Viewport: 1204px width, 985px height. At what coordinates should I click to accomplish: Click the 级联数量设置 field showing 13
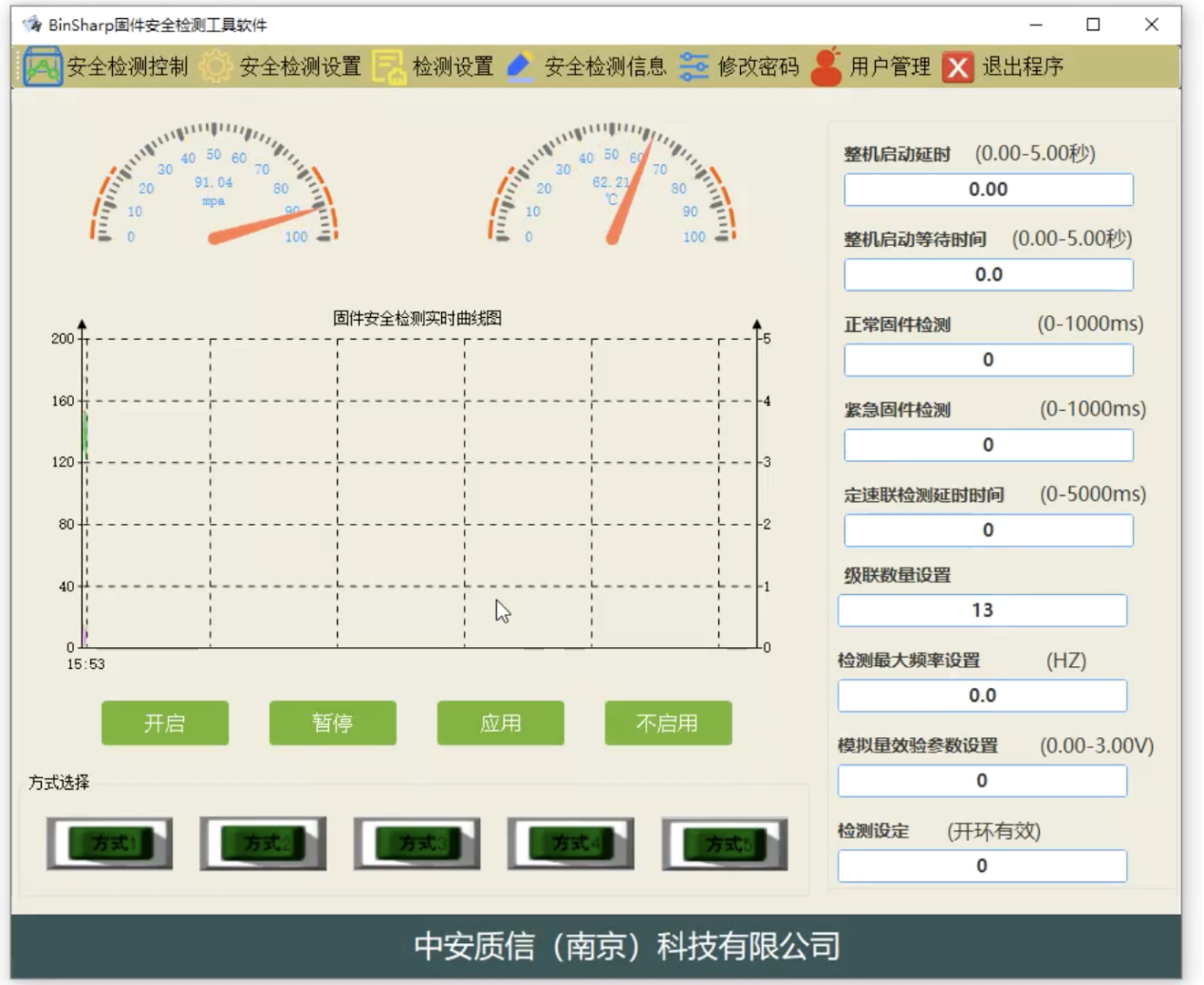(x=981, y=610)
